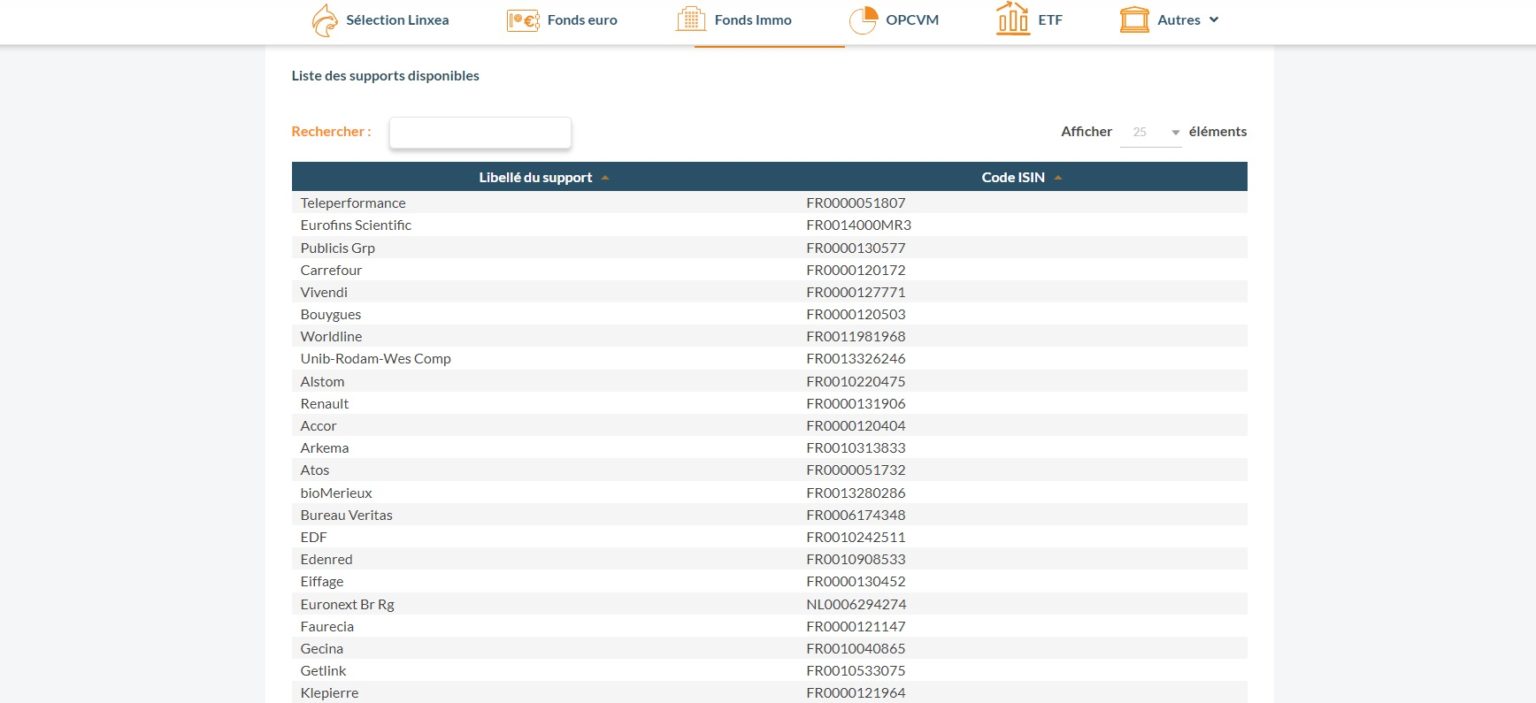
Task: Sort using the Code ISIN arrow
Action: click(1058, 178)
